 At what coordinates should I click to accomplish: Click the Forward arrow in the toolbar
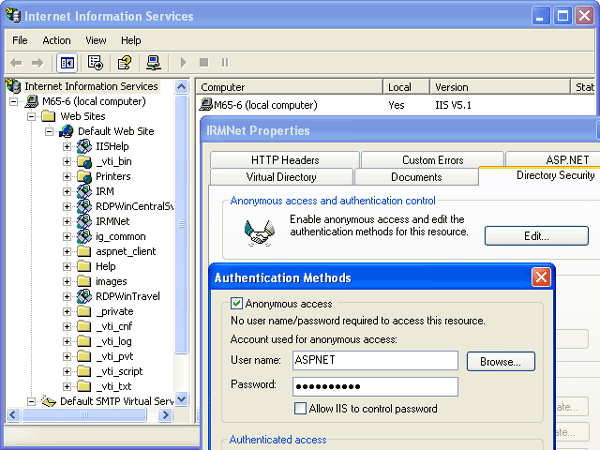click(38, 63)
